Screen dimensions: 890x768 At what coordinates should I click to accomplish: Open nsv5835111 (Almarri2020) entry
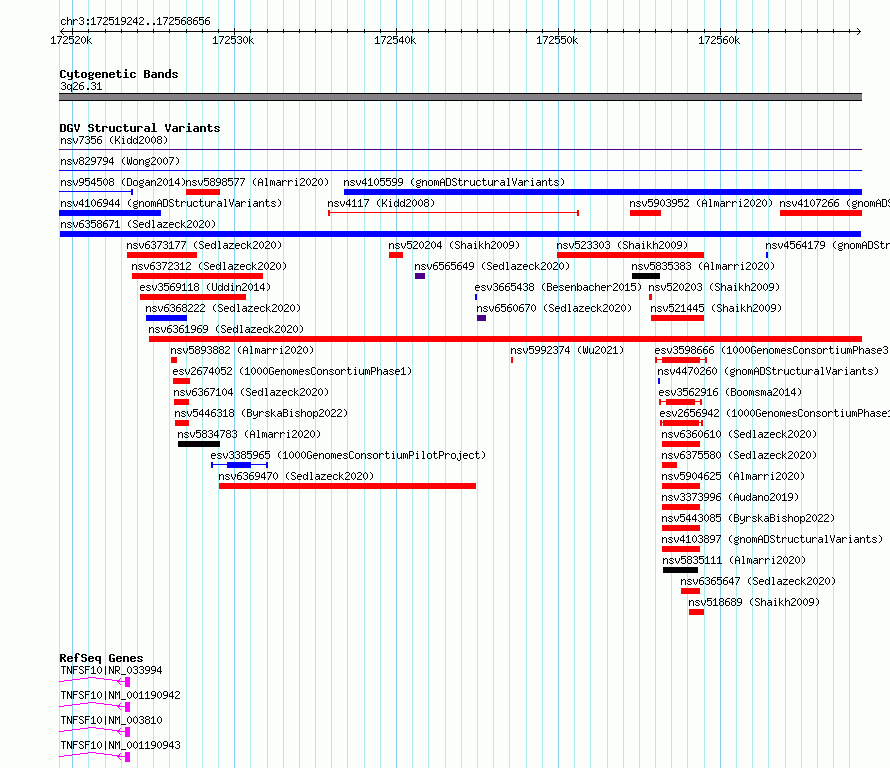click(734, 560)
